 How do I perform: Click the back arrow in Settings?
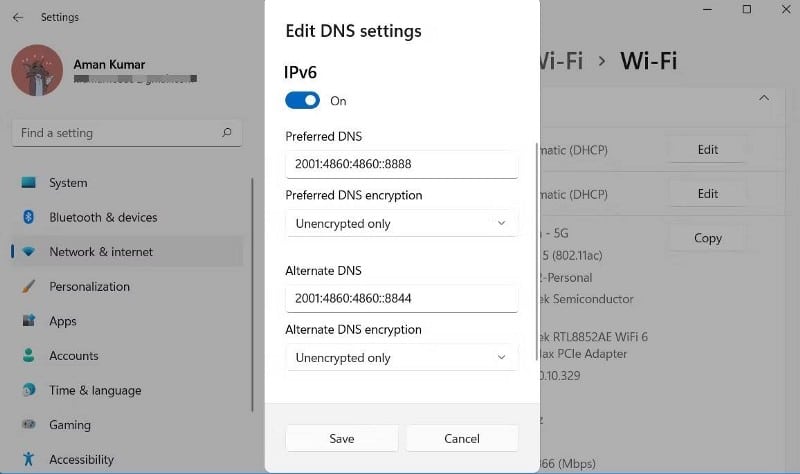tap(18, 17)
